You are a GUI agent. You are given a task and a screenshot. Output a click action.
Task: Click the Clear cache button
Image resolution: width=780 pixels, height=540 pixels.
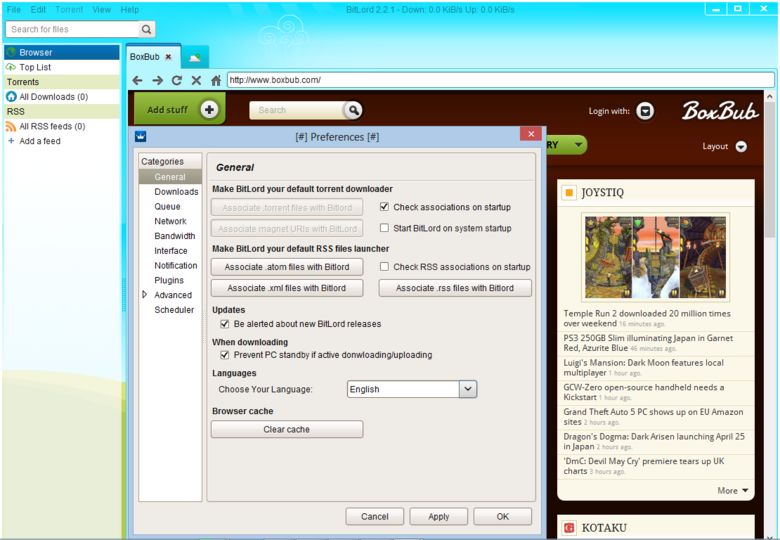287,429
